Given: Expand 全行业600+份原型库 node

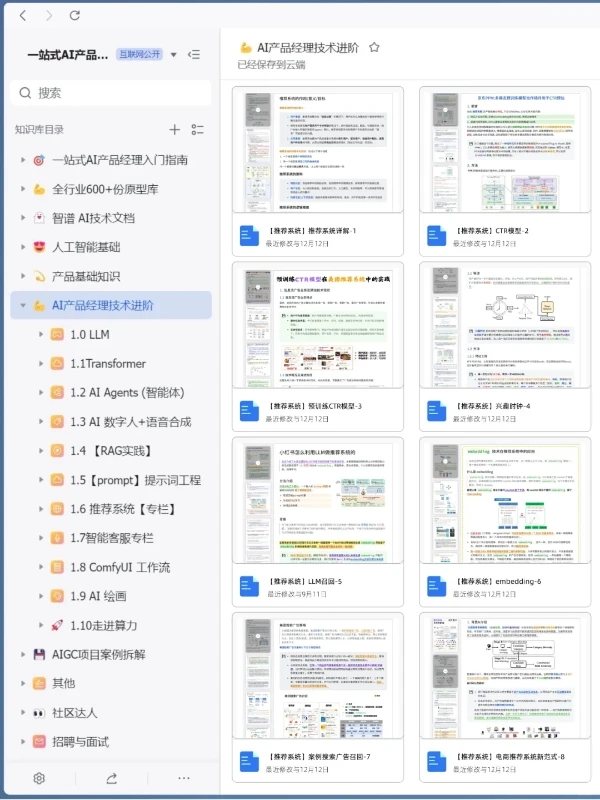Looking at the screenshot, I should pos(22,189).
